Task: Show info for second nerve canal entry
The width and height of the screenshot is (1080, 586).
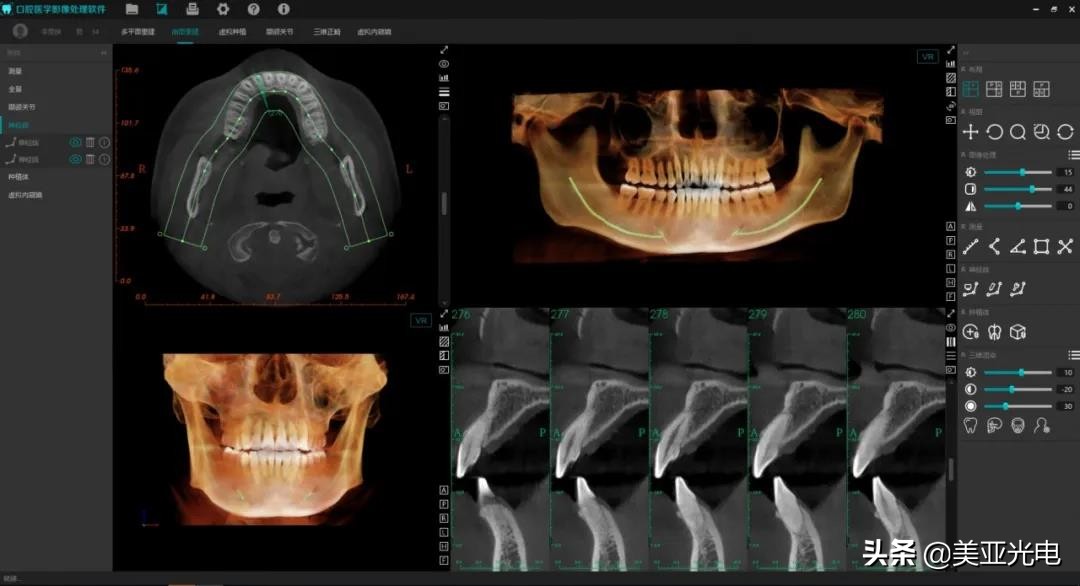Action: pyautogui.click(x=104, y=159)
